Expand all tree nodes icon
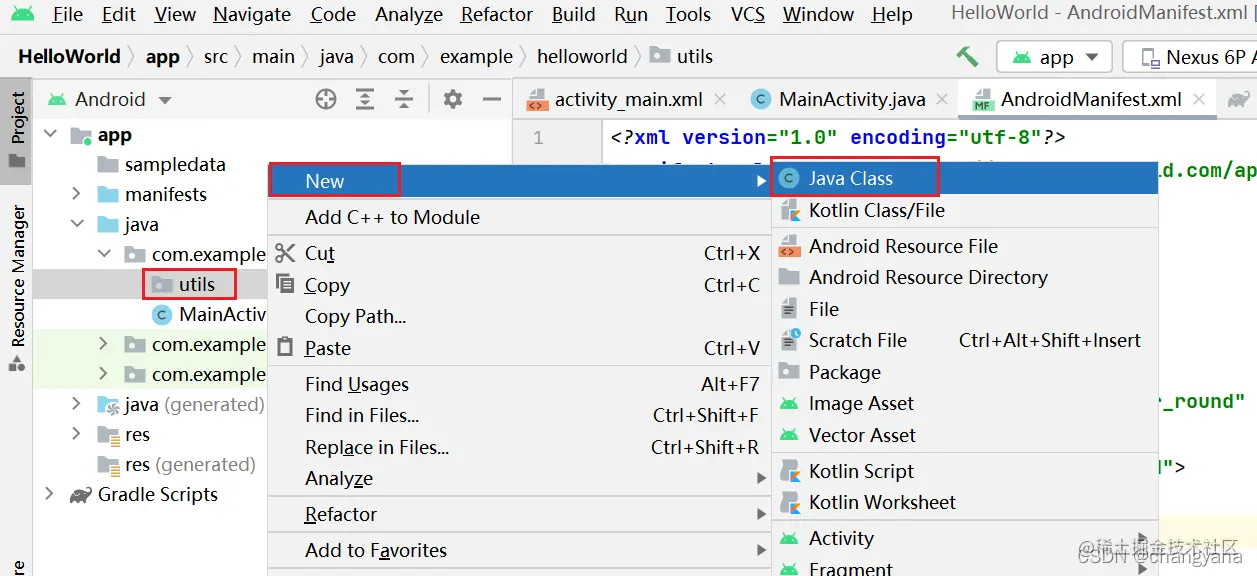Screen dimensions: 1257x576 (365, 99)
